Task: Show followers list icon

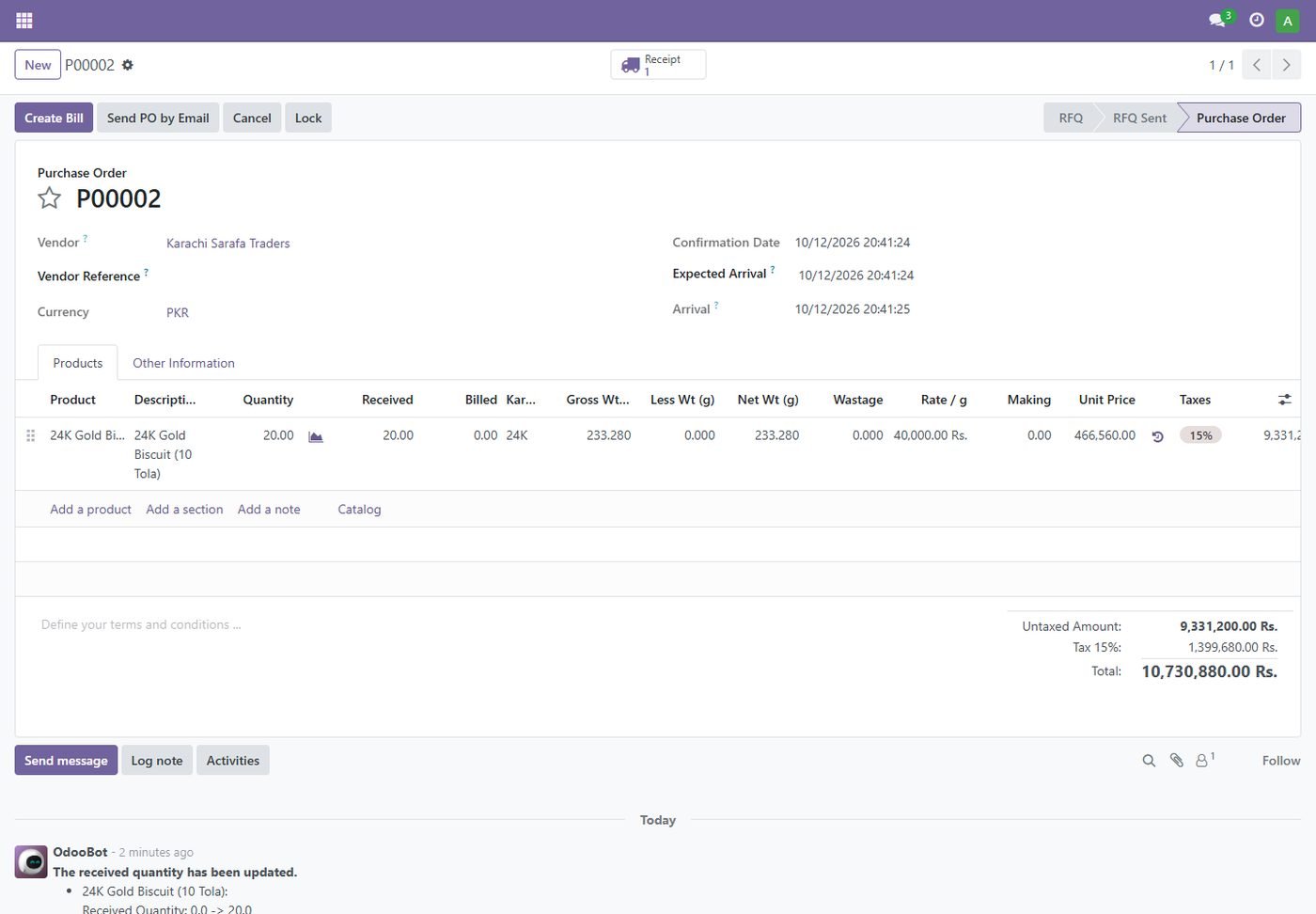Action: pyautogui.click(x=1205, y=760)
